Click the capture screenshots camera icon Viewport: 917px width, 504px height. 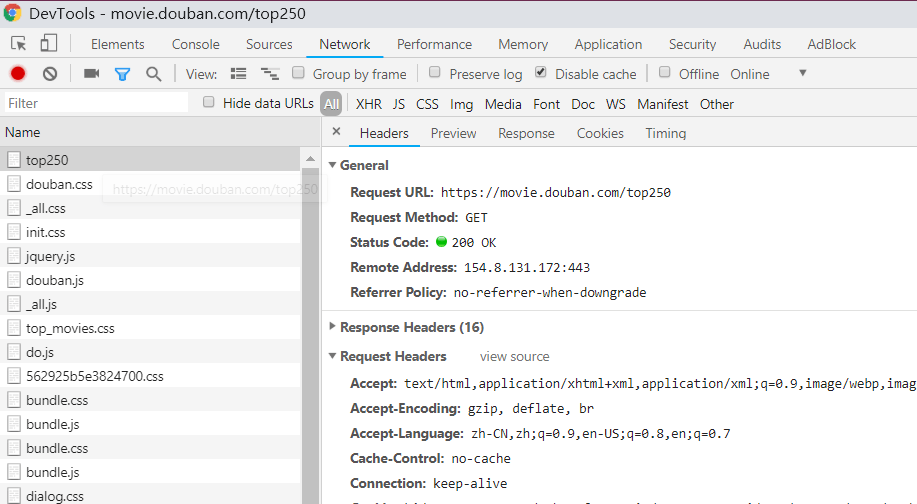(x=91, y=74)
